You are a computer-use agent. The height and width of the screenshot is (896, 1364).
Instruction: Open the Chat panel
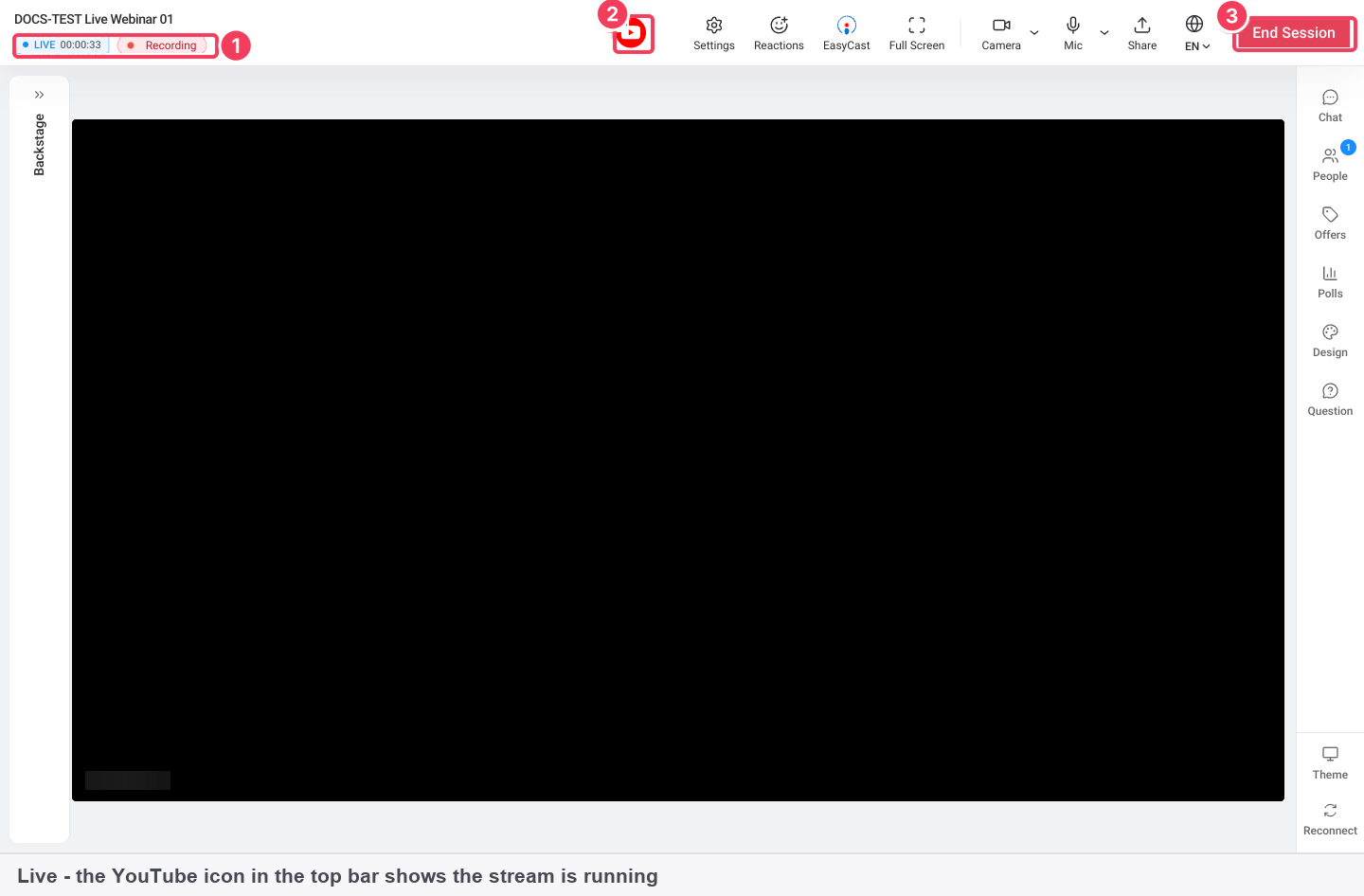[1330, 106]
